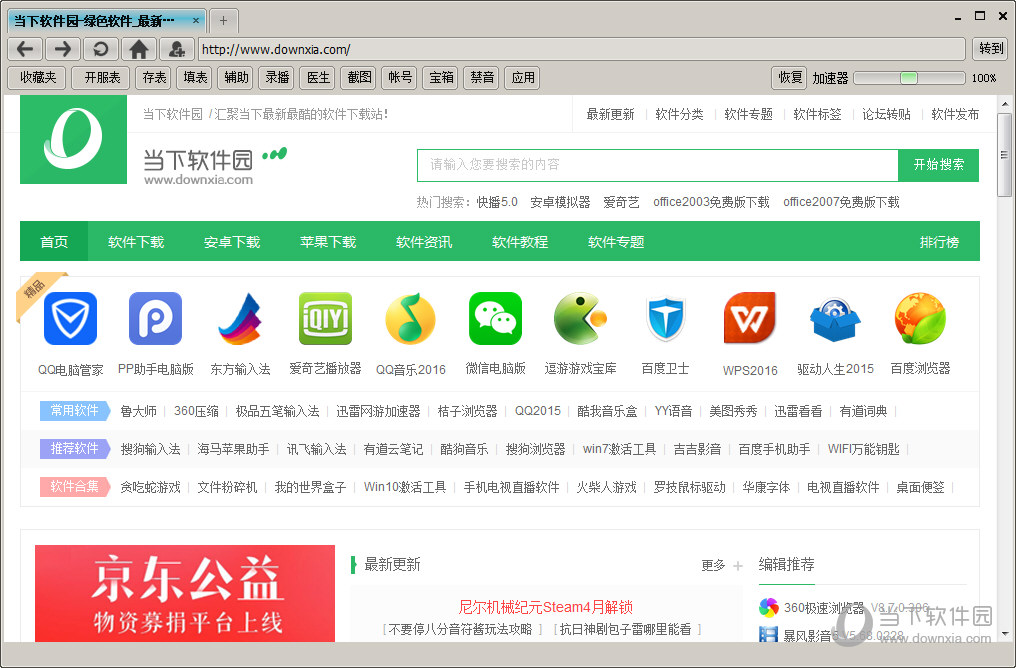Click the home icon in browser toolbar
This screenshot has height=668, width=1016.
pos(139,48)
